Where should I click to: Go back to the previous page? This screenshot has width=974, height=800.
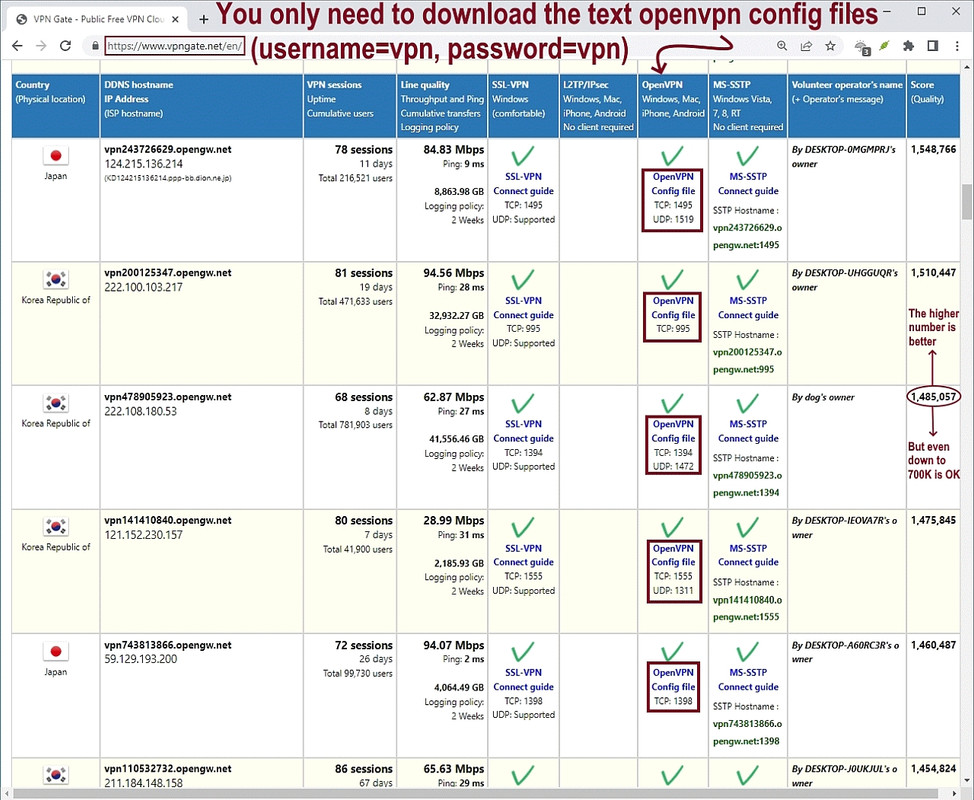(17, 45)
